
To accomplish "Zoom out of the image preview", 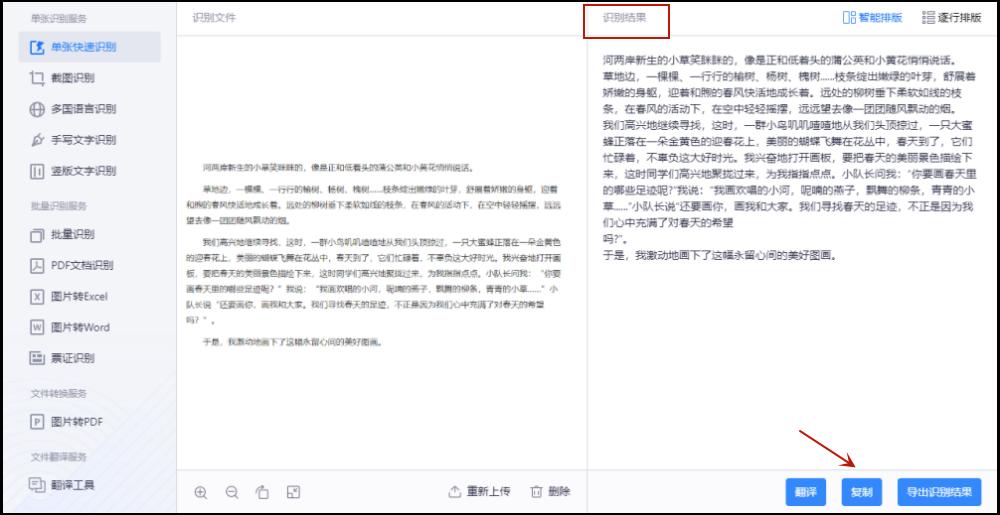I will (x=232, y=492).
